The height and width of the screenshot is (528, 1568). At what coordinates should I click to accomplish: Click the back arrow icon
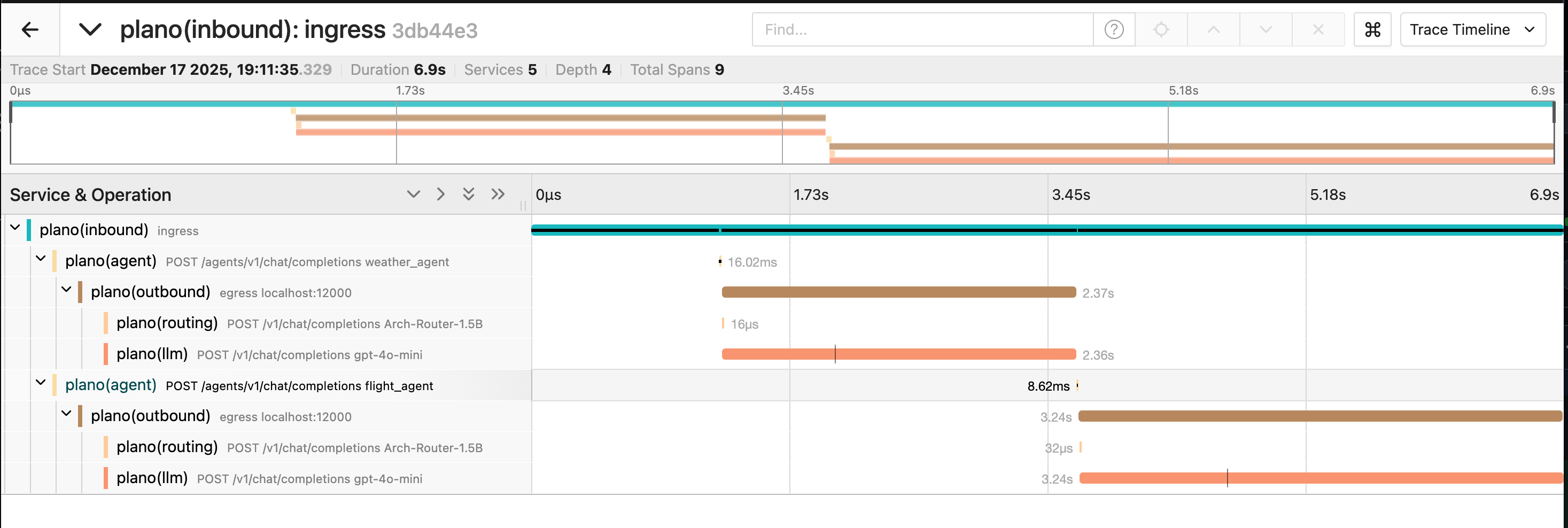click(30, 29)
